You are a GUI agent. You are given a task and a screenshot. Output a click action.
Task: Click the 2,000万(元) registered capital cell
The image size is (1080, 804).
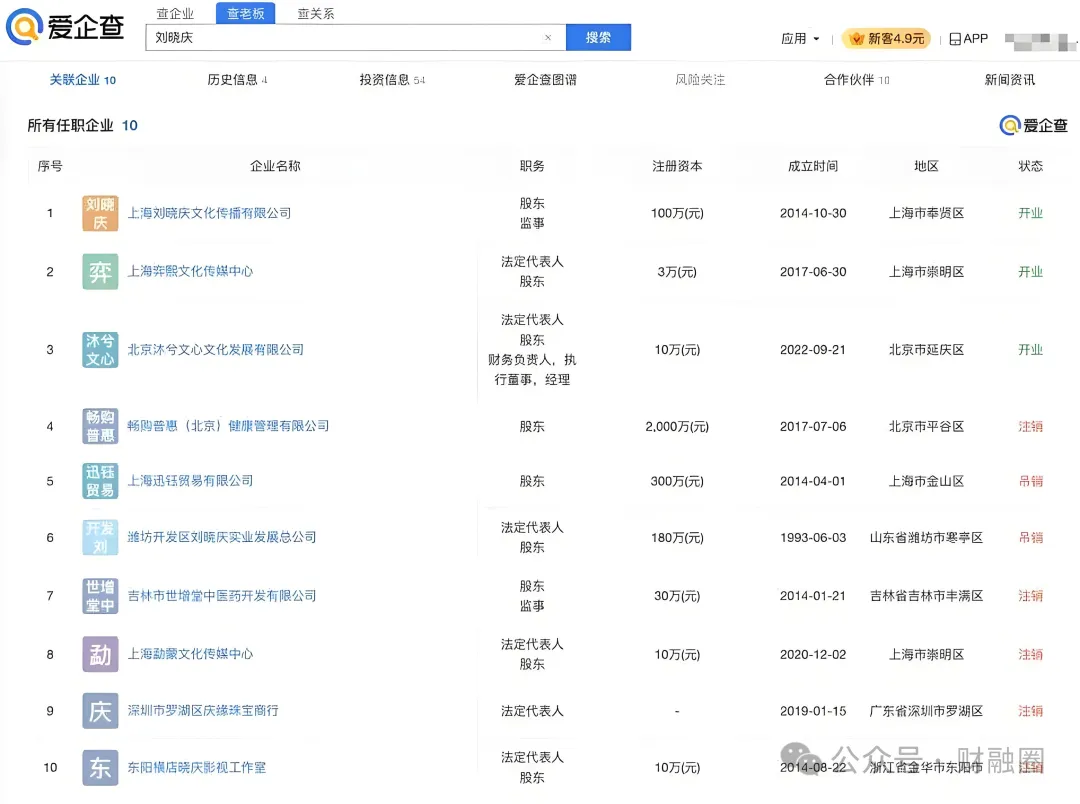(677, 426)
